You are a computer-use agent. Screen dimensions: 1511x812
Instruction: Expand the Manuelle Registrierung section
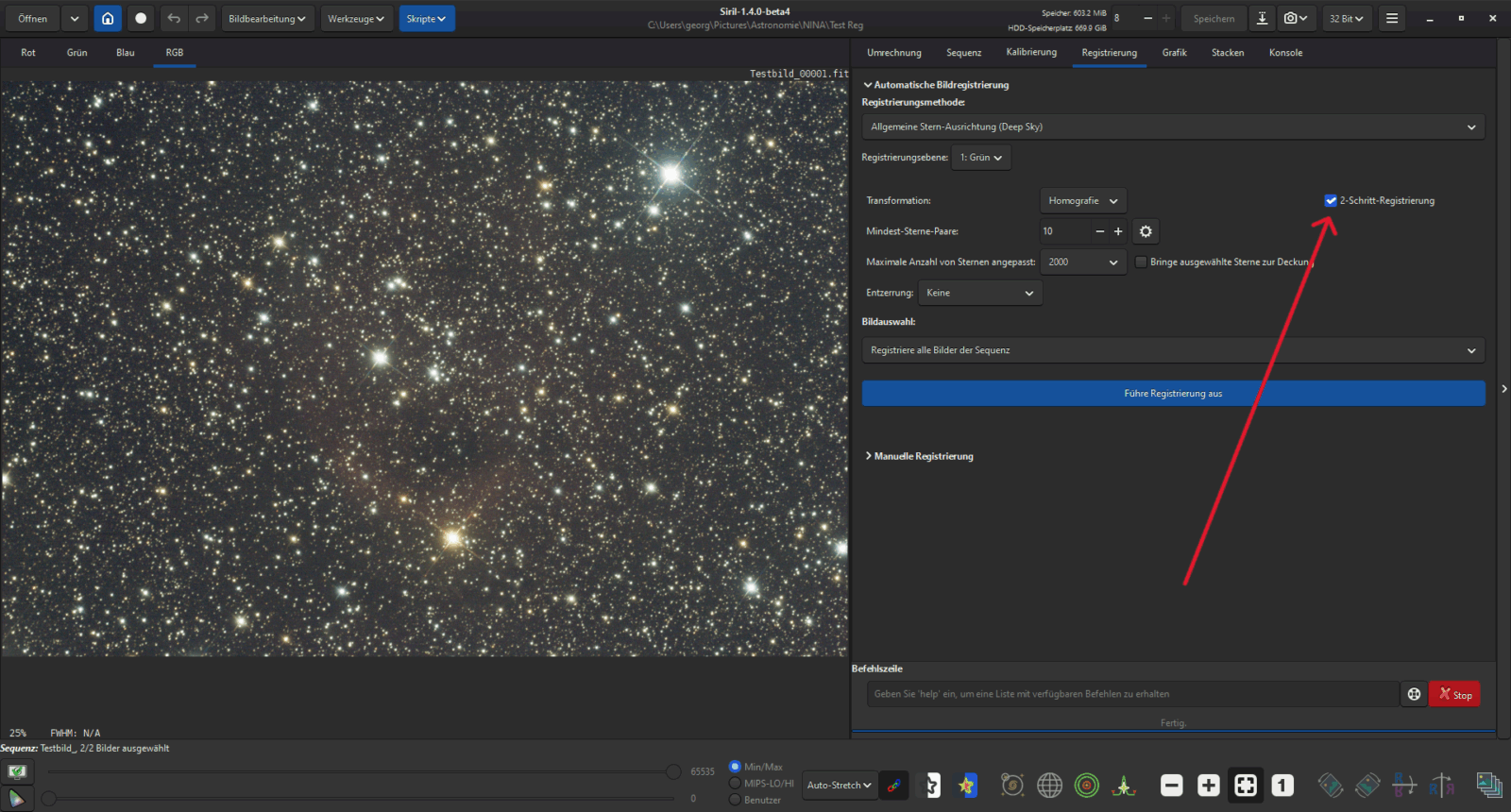[923, 456]
